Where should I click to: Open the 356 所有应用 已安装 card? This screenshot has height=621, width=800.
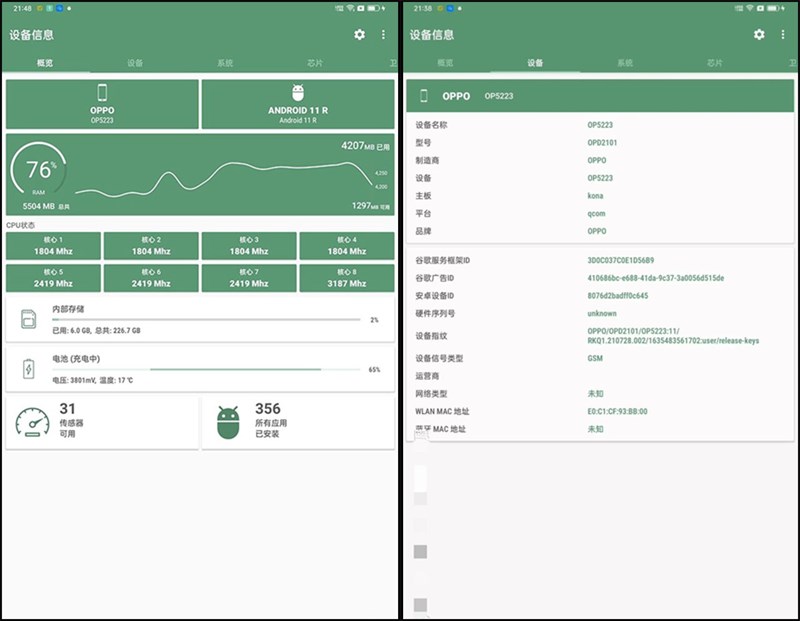pyautogui.click(x=298, y=423)
